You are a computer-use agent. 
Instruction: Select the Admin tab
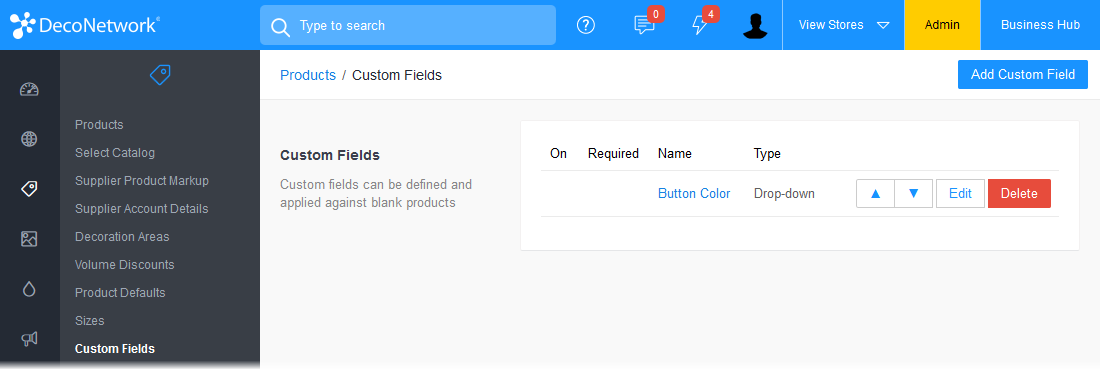[942, 25]
